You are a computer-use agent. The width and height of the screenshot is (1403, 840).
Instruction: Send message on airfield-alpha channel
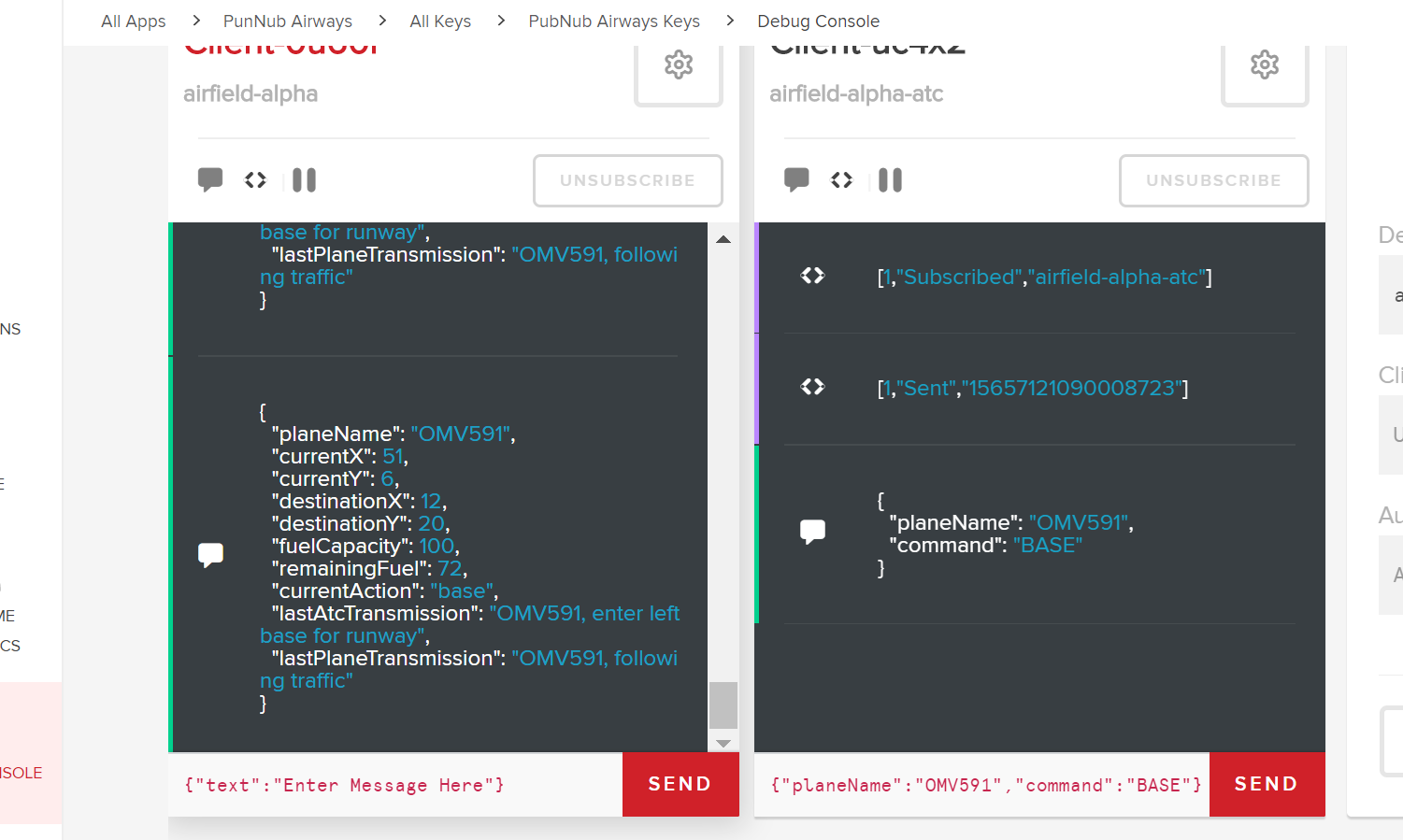680,784
